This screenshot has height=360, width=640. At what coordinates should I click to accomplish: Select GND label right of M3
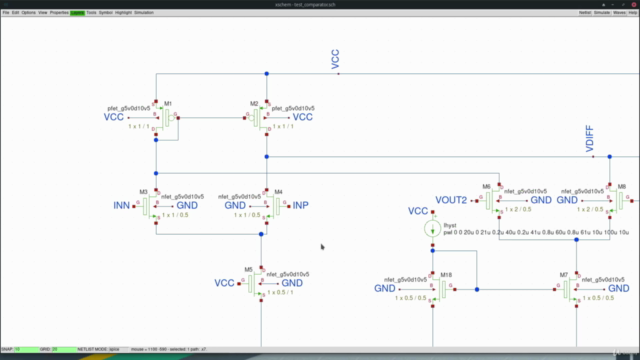point(187,205)
